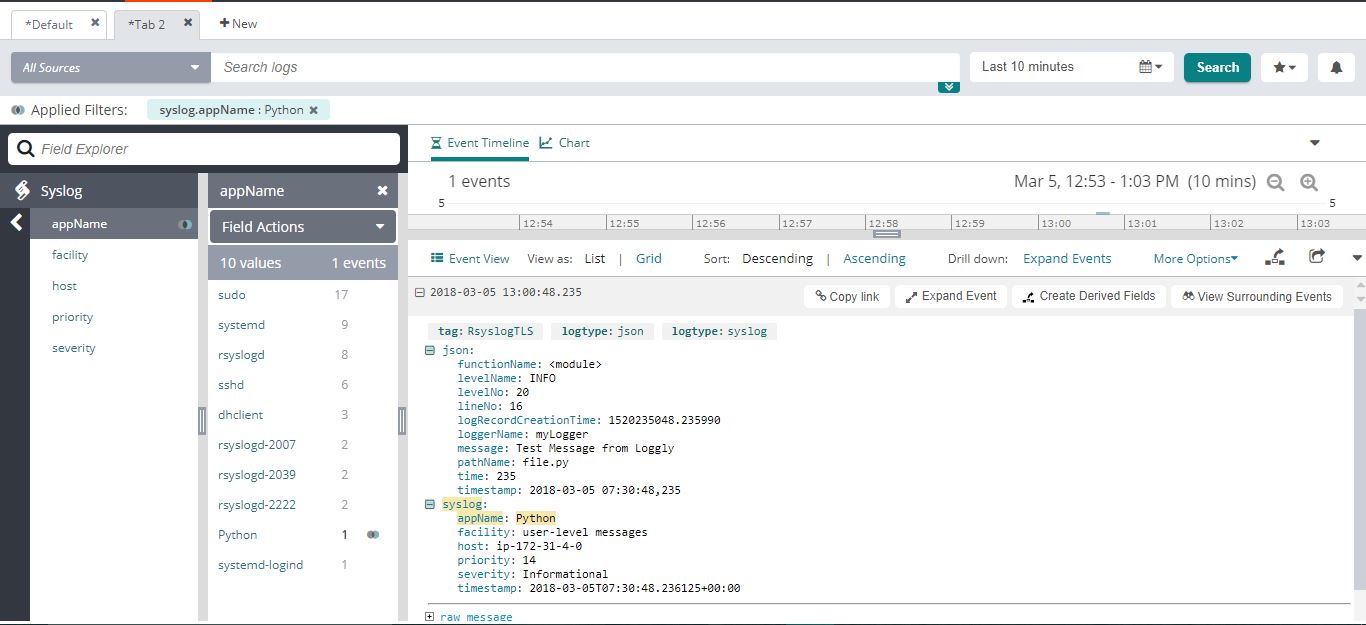This screenshot has width=1366, height=625.
Task: Zoom out the event timeline
Action: point(1275,182)
